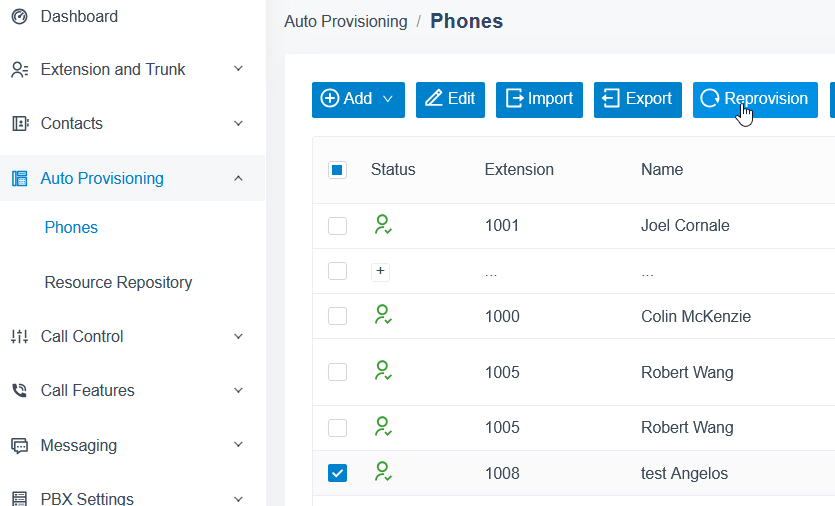Click the Auto Provisioning breadcrumb link
This screenshot has width=835, height=506.
346,21
